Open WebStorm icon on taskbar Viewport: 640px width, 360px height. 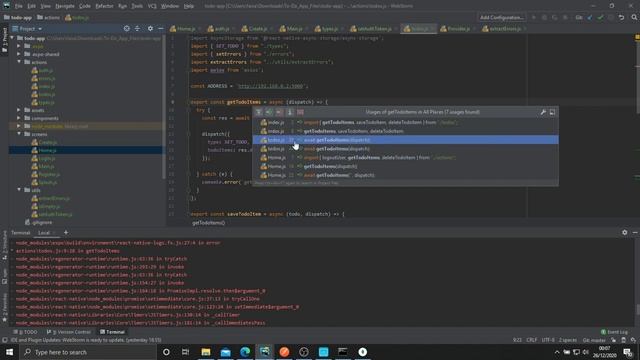coord(264,352)
